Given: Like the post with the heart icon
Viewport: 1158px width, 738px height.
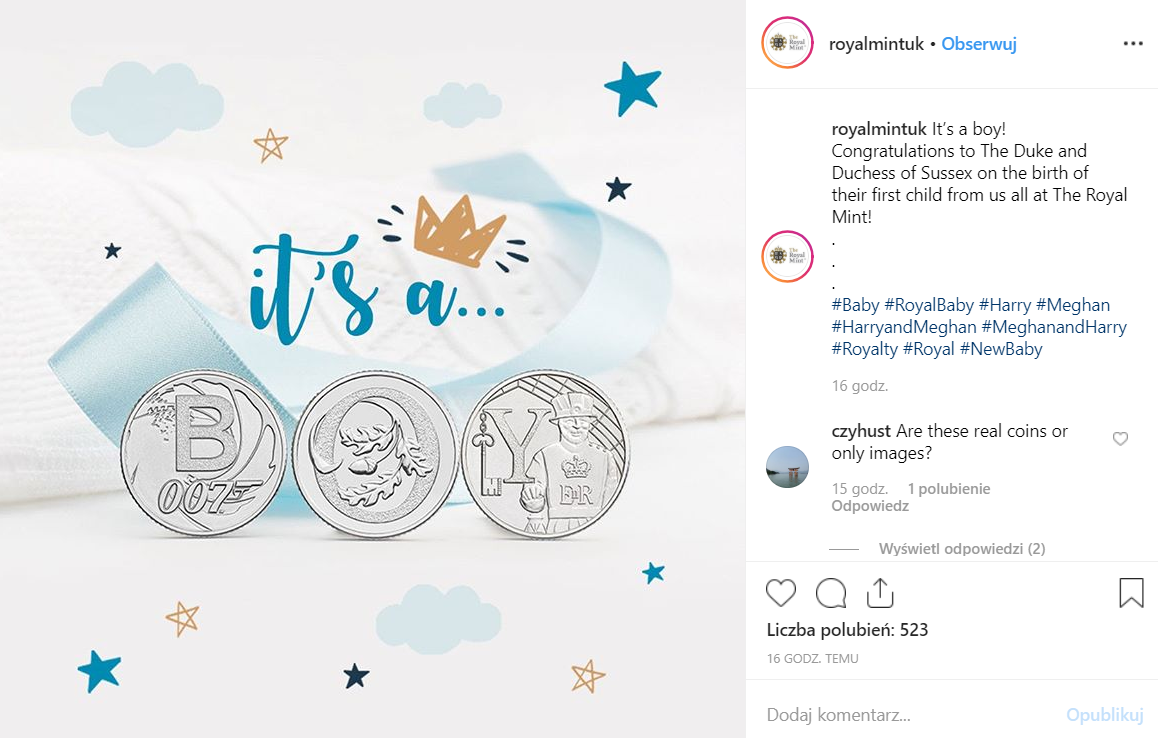Looking at the screenshot, I should tap(781, 593).
